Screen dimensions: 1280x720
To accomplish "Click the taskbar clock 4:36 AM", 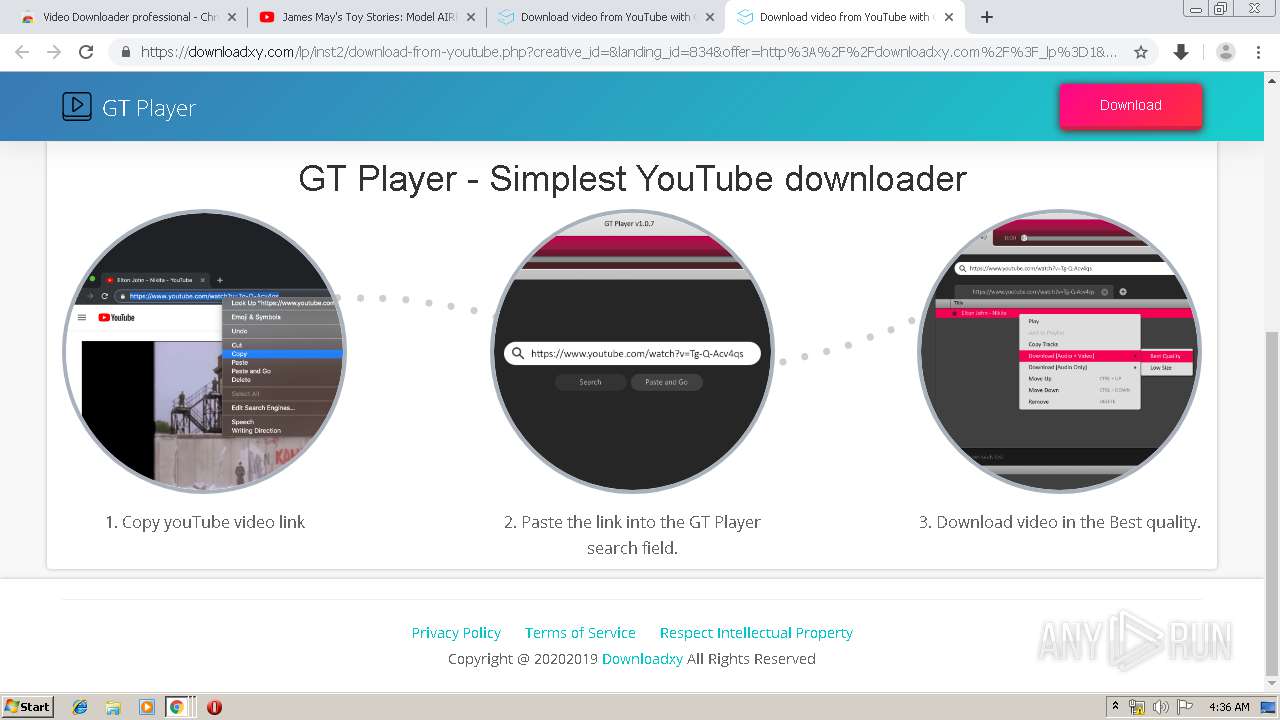I will coord(1229,707).
